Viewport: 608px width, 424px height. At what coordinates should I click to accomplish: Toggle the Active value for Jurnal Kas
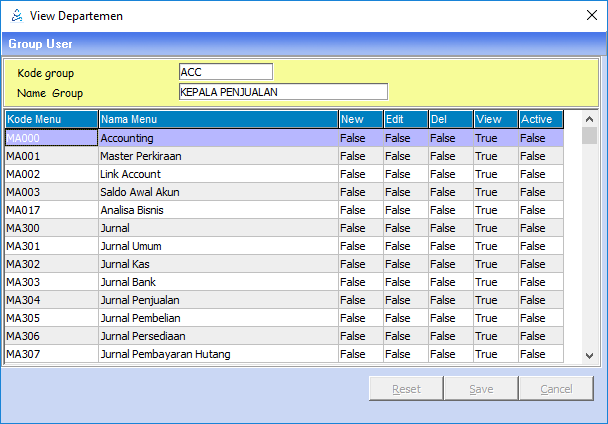540,264
